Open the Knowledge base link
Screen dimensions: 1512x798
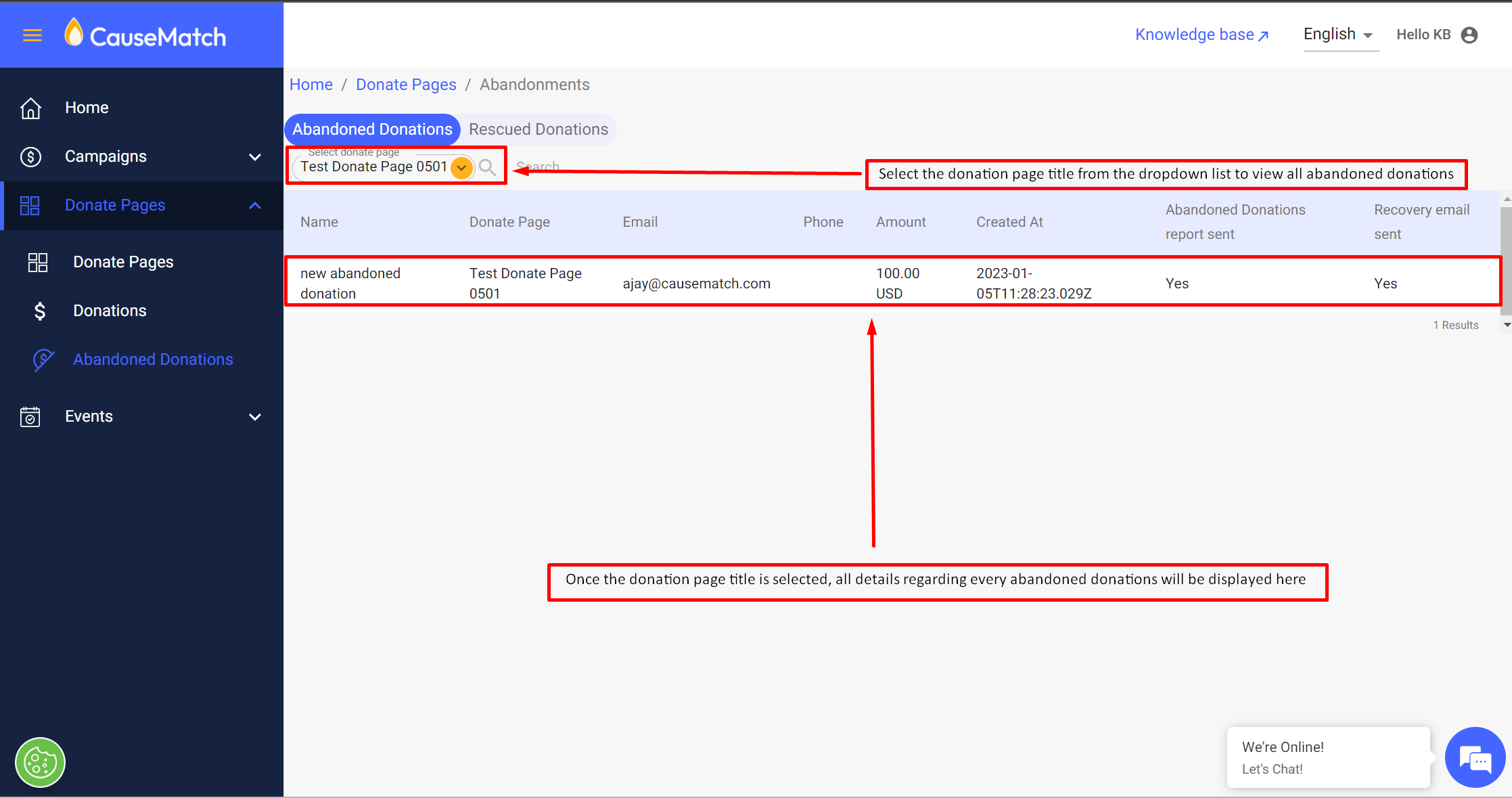coord(1201,35)
